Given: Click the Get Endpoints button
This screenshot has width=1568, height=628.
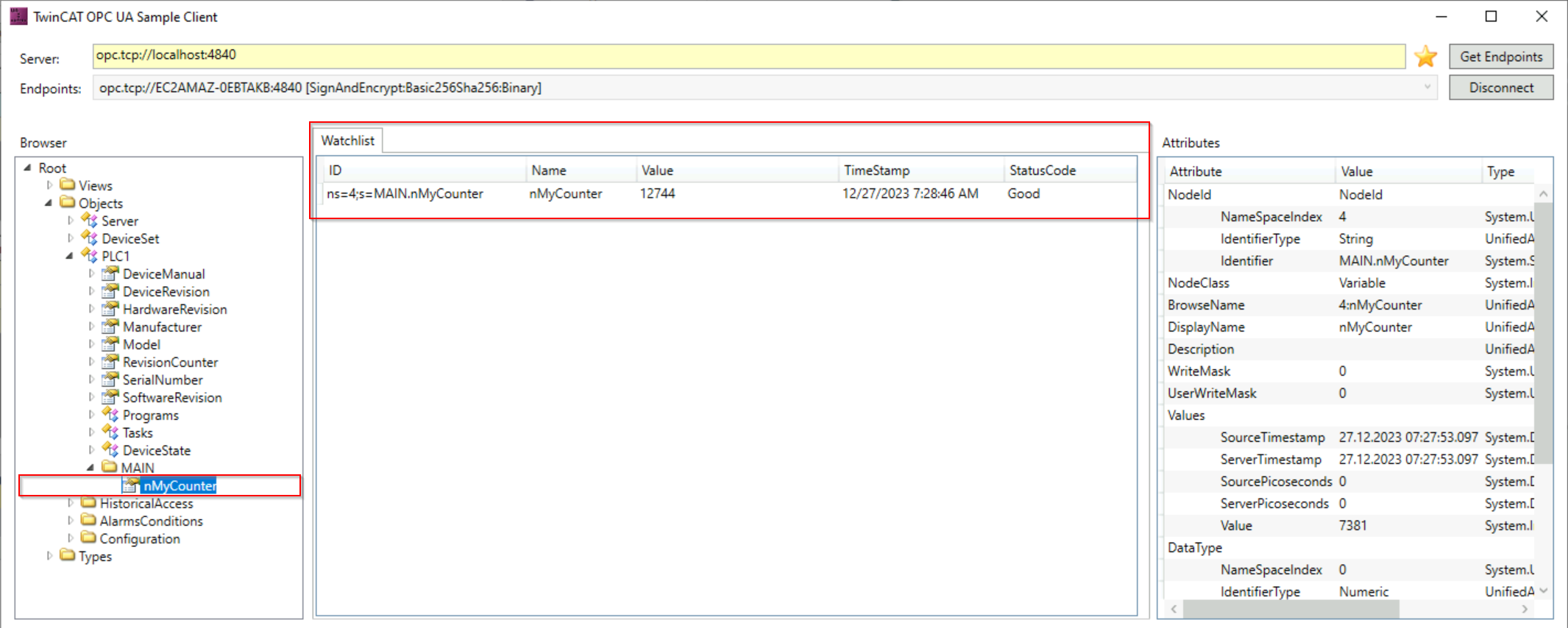Looking at the screenshot, I should [1501, 57].
